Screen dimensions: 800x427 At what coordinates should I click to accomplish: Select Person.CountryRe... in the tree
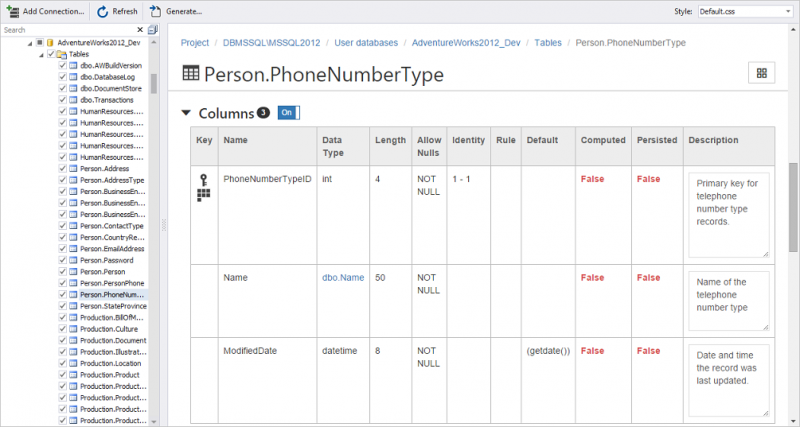tap(112, 237)
